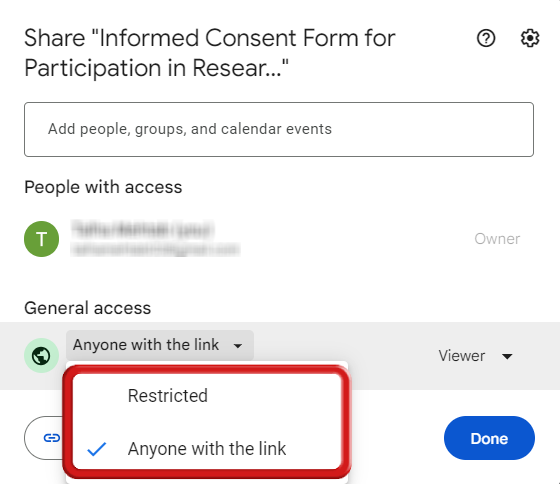This screenshot has width=560, height=484.
Task: Open share settings gear icon
Action: point(530,38)
